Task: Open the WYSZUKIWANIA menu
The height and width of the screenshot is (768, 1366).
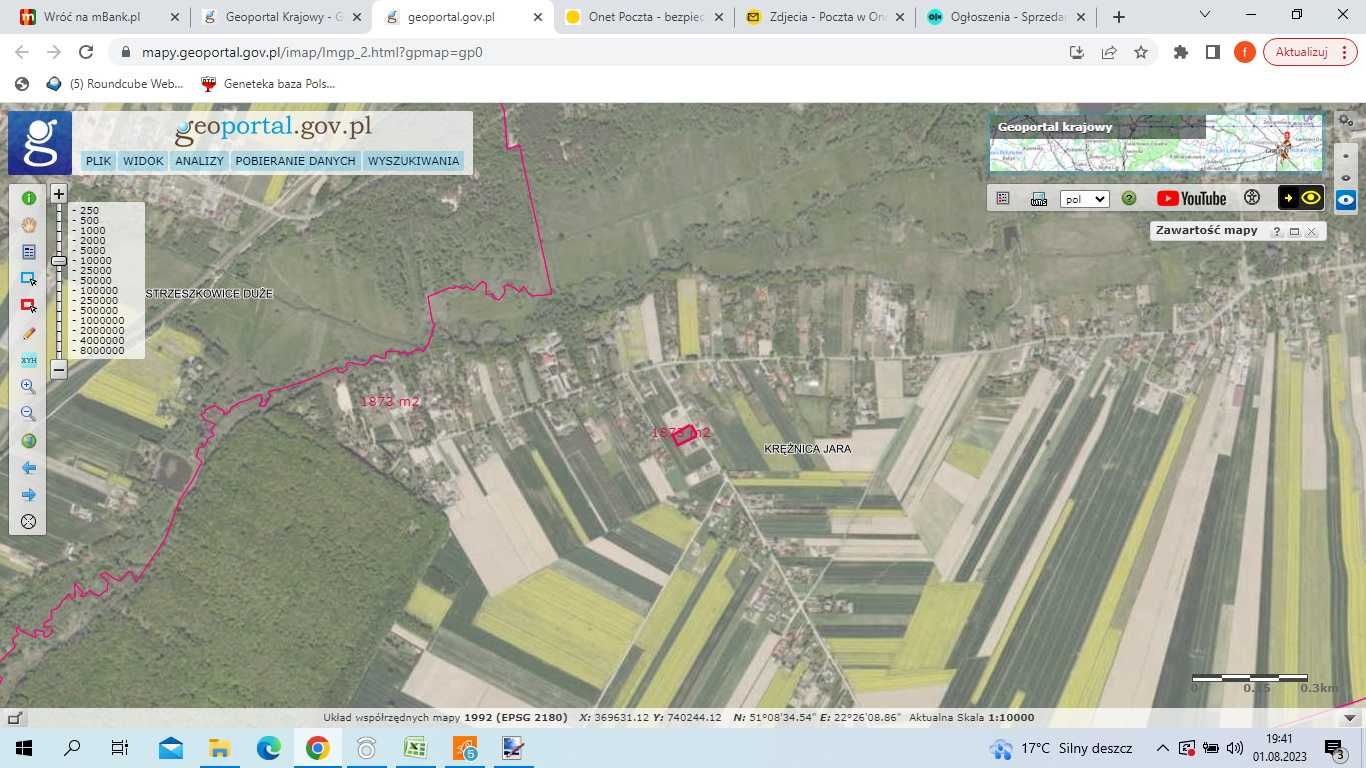Action: (413, 161)
